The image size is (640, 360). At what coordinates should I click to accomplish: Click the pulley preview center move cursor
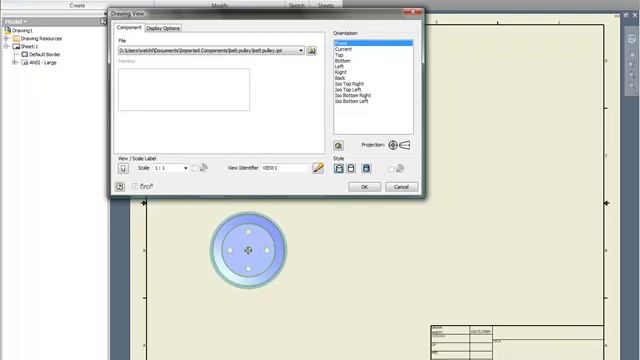(248, 250)
